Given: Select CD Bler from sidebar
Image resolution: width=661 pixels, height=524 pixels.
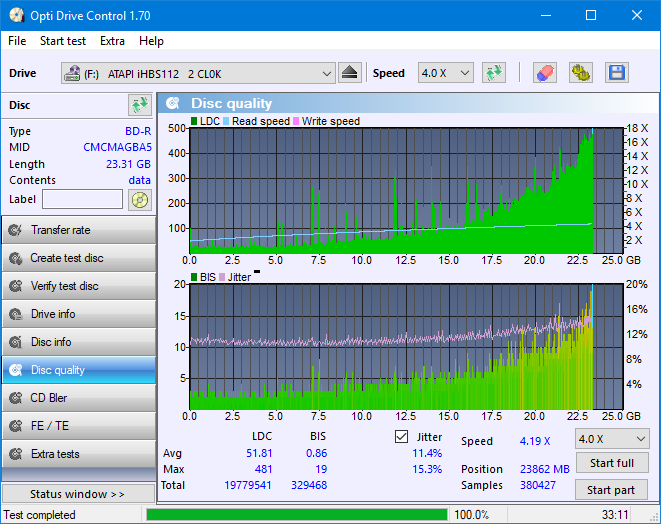Looking at the screenshot, I should (79, 398).
